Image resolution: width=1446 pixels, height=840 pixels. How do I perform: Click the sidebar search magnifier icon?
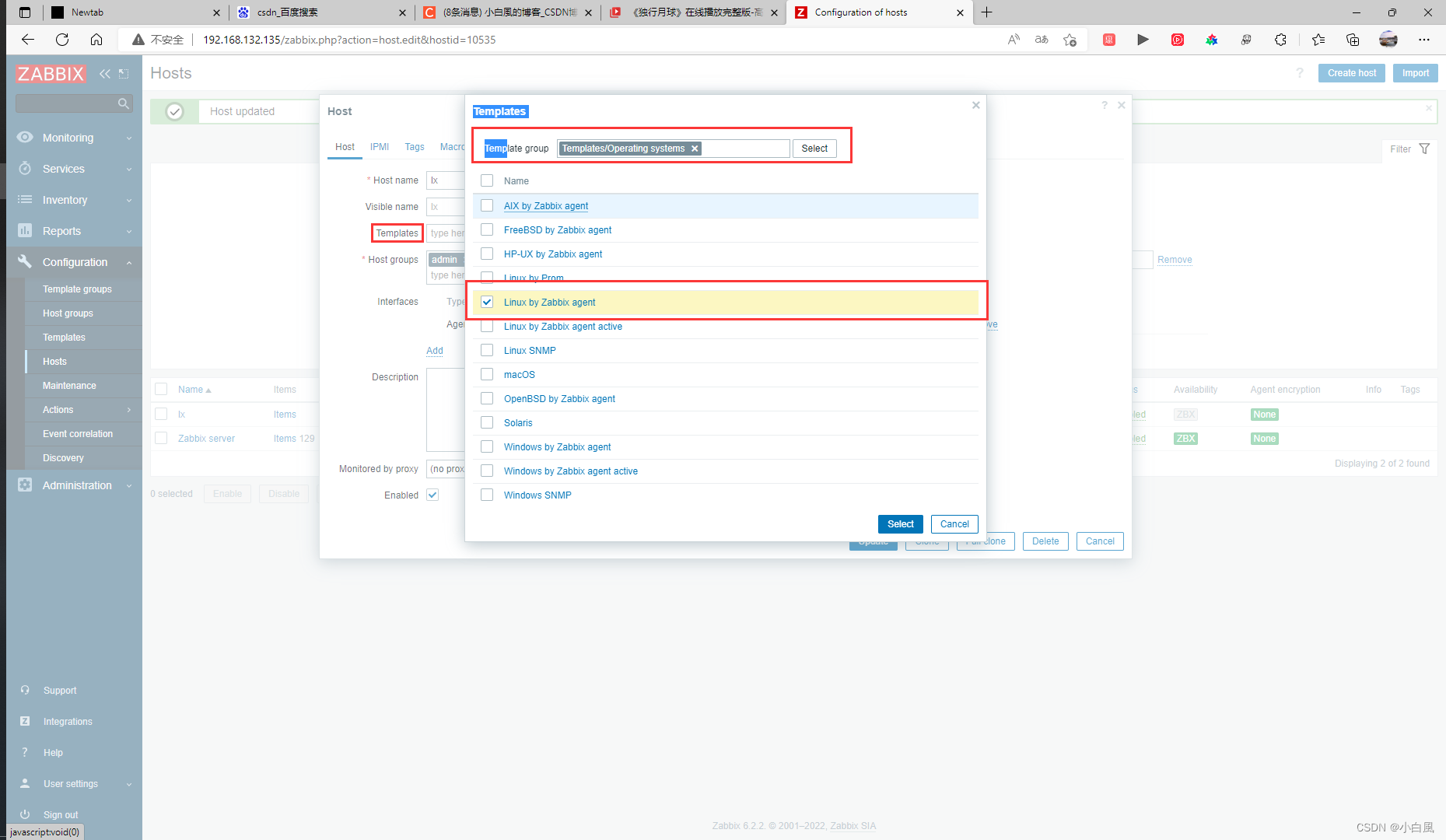click(x=123, y=103)
